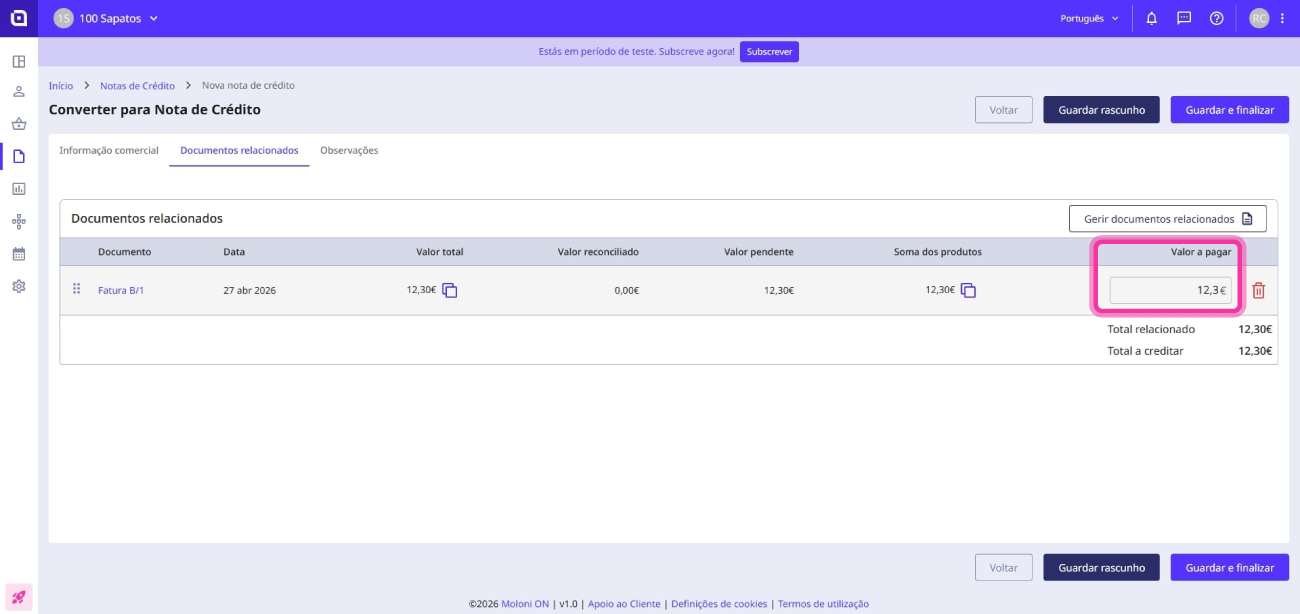Select the Documentos relacionados tab

[x=239, y=150]
